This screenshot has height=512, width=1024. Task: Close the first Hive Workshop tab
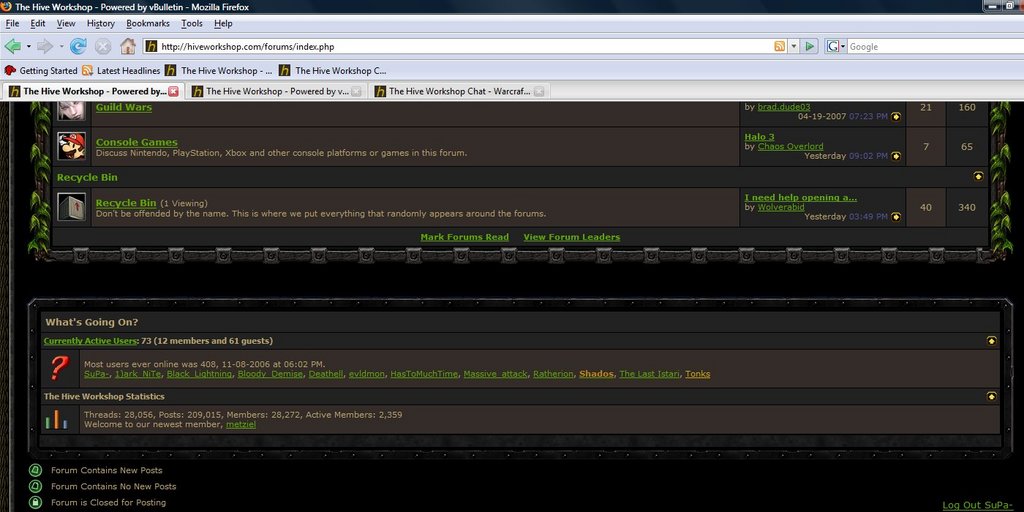click(173, 91)
